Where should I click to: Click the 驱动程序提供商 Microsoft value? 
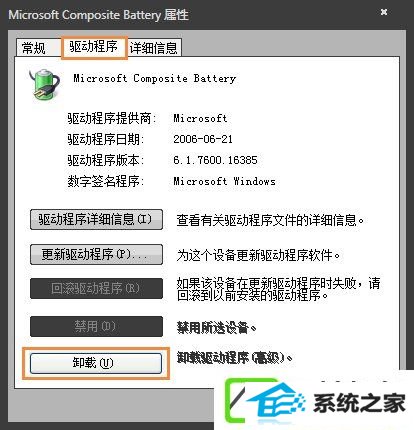click(200, 118)
